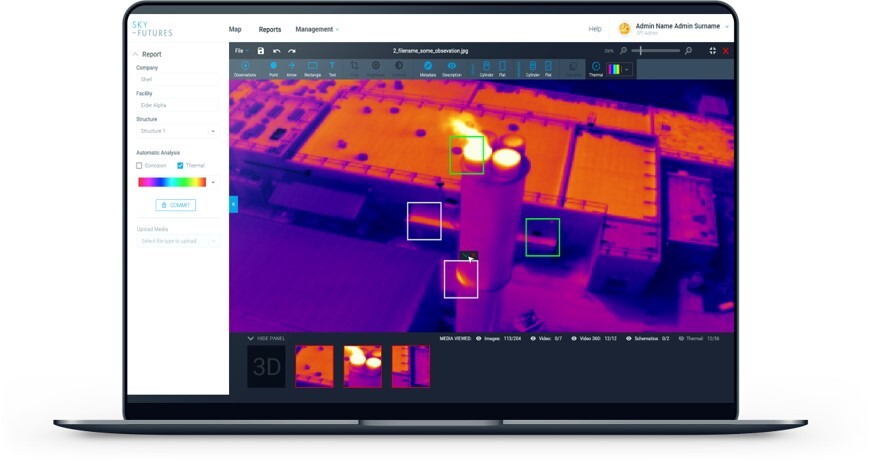The width and height of the screenshot is (869, 462).
Task: Select the Observations tool icon
Action: coord(244,66)
